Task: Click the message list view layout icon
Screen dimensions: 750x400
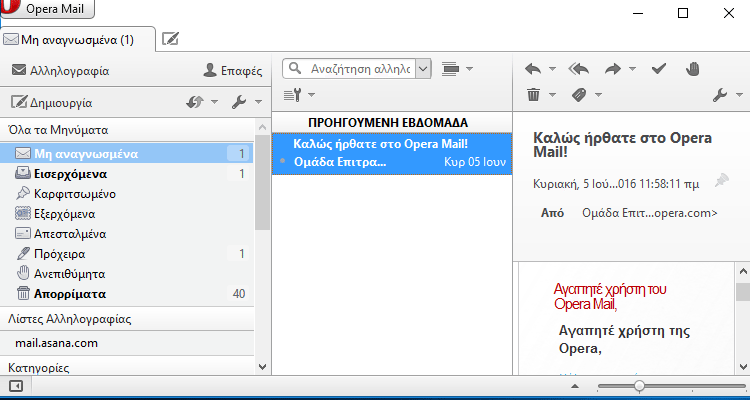Action: tap(451, 69)
